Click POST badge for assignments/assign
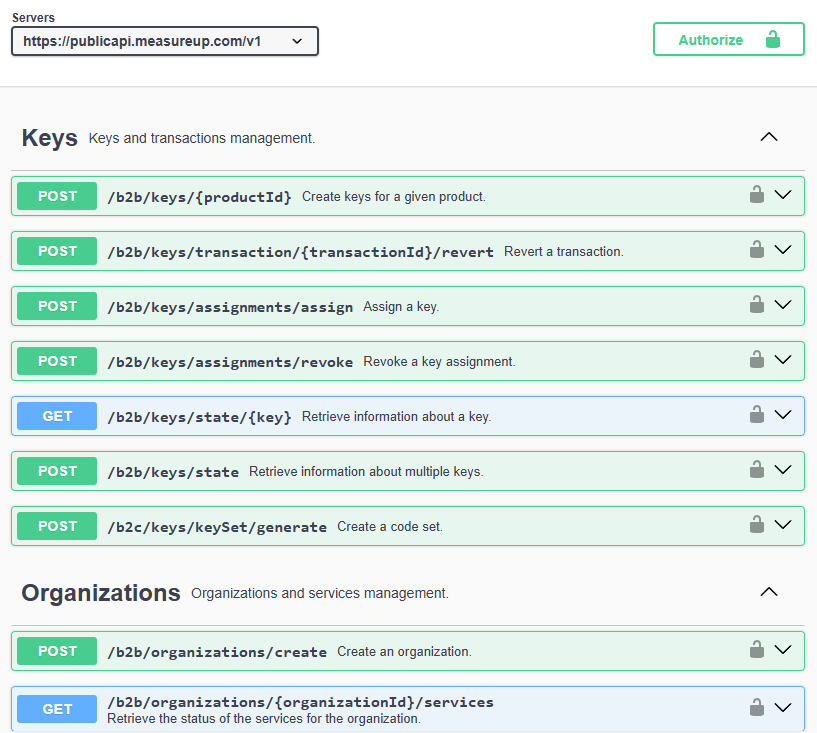This screenshot has width=817, height=733. tap(57, 306)
